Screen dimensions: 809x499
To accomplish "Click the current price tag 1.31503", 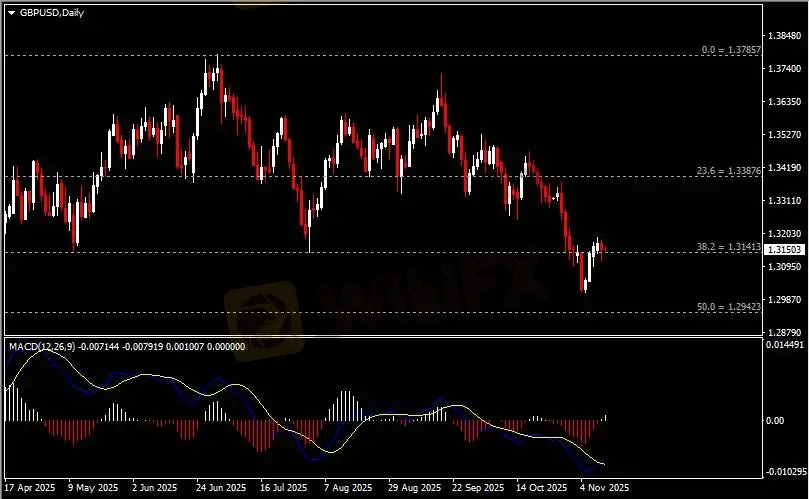I will point(784,250).
